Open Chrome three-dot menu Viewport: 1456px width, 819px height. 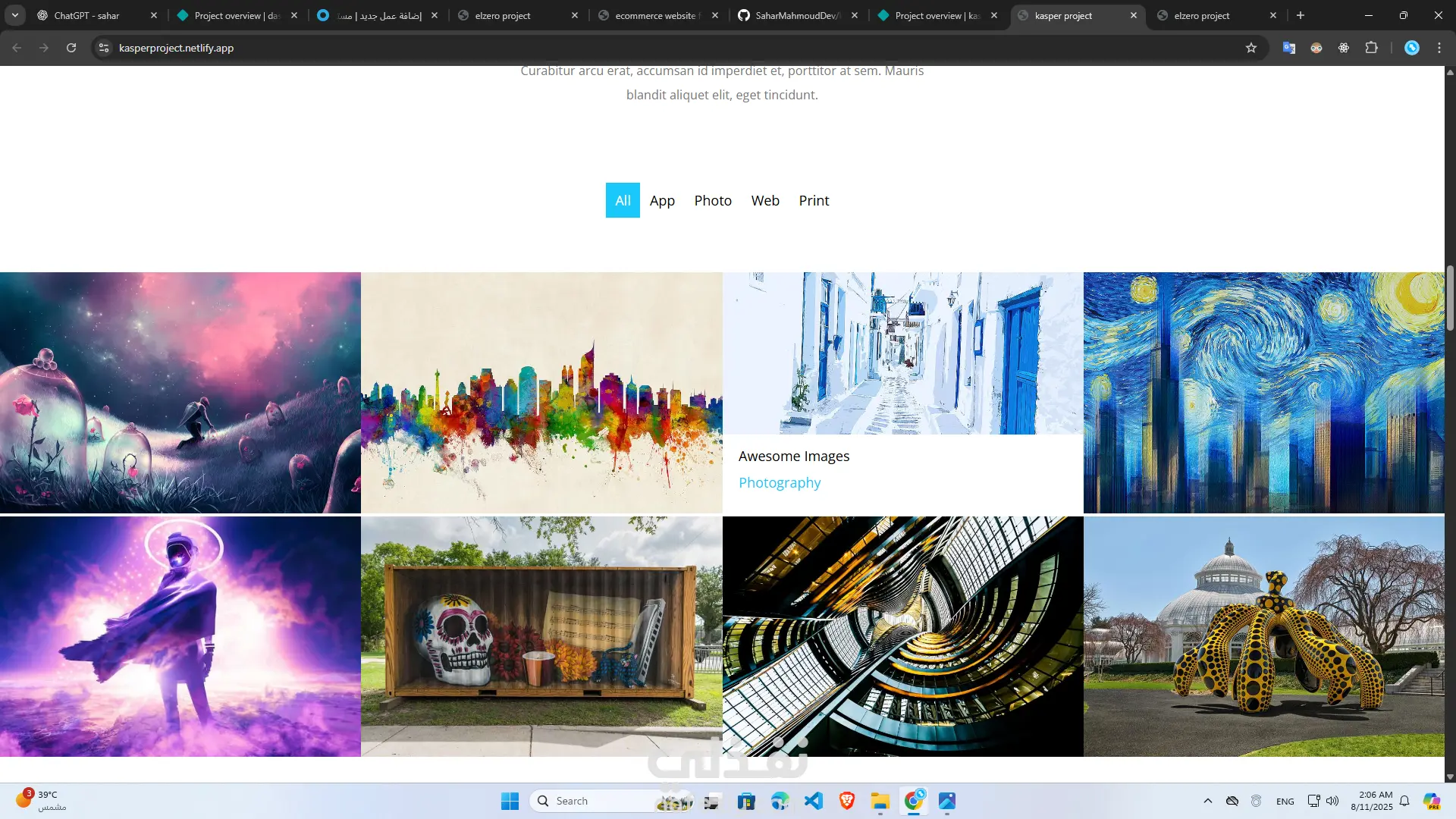pyautogui.click(x=1439, y=48)
